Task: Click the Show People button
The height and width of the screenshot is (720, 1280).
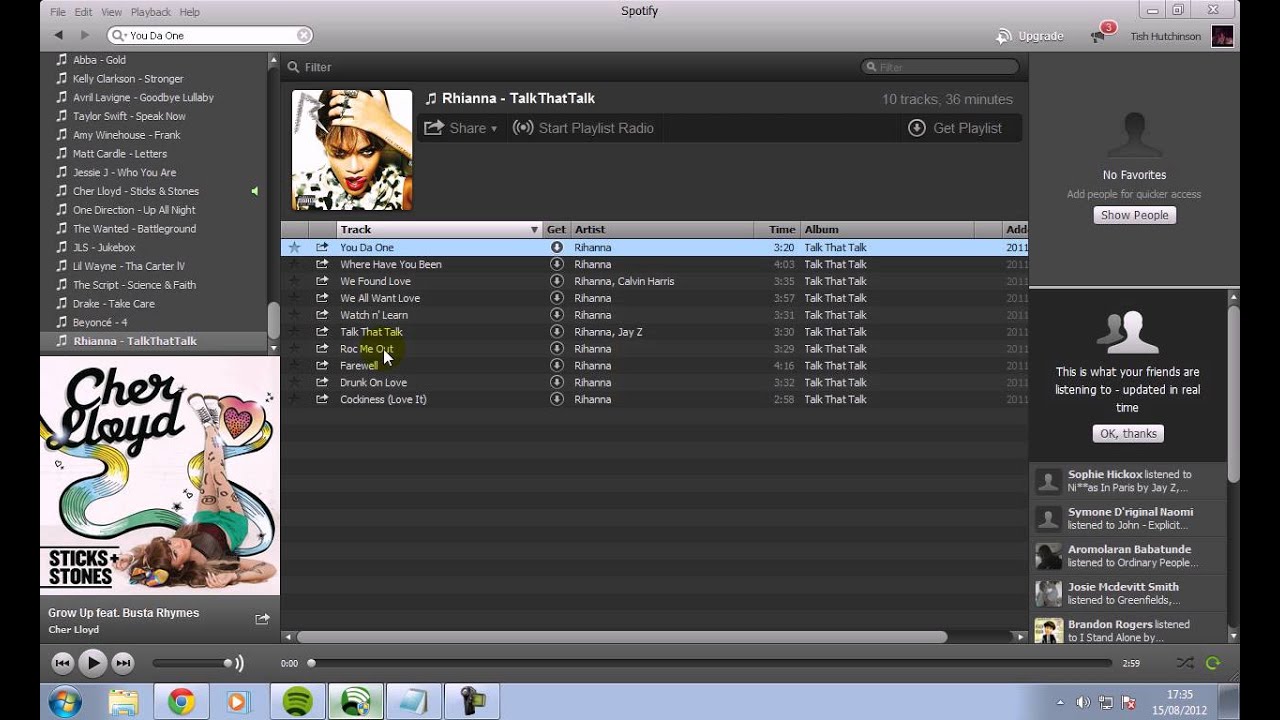Action: pyautogui.click(x=1134, y=215)
